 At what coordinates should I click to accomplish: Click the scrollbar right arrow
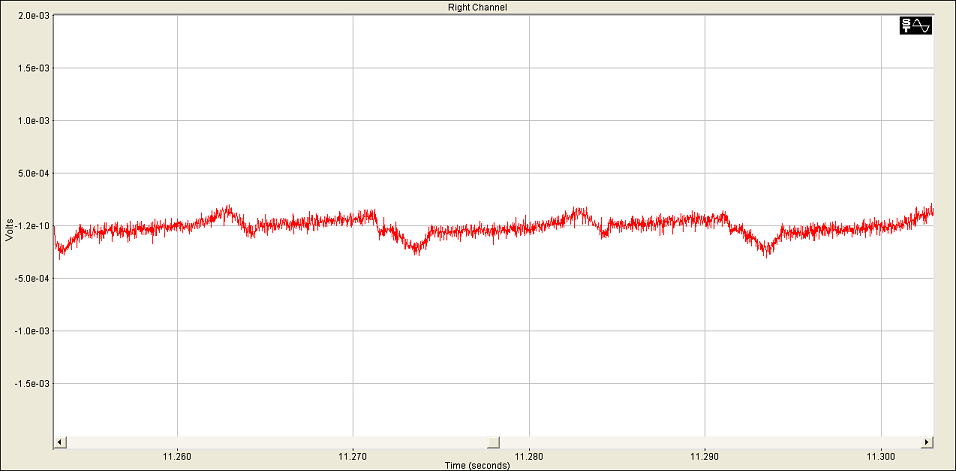[x=927, y=442]
